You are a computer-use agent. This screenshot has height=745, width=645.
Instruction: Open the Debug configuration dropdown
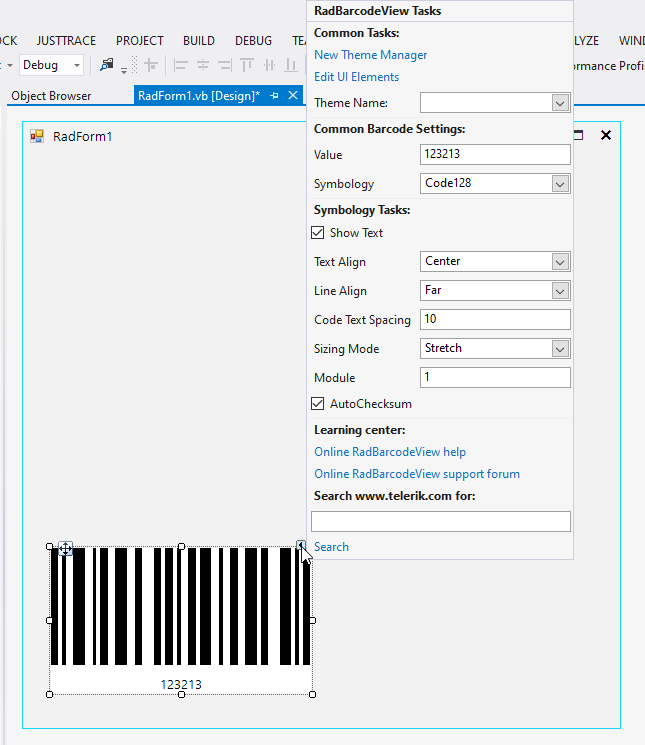pyautogui.click(x=76, y=65)
